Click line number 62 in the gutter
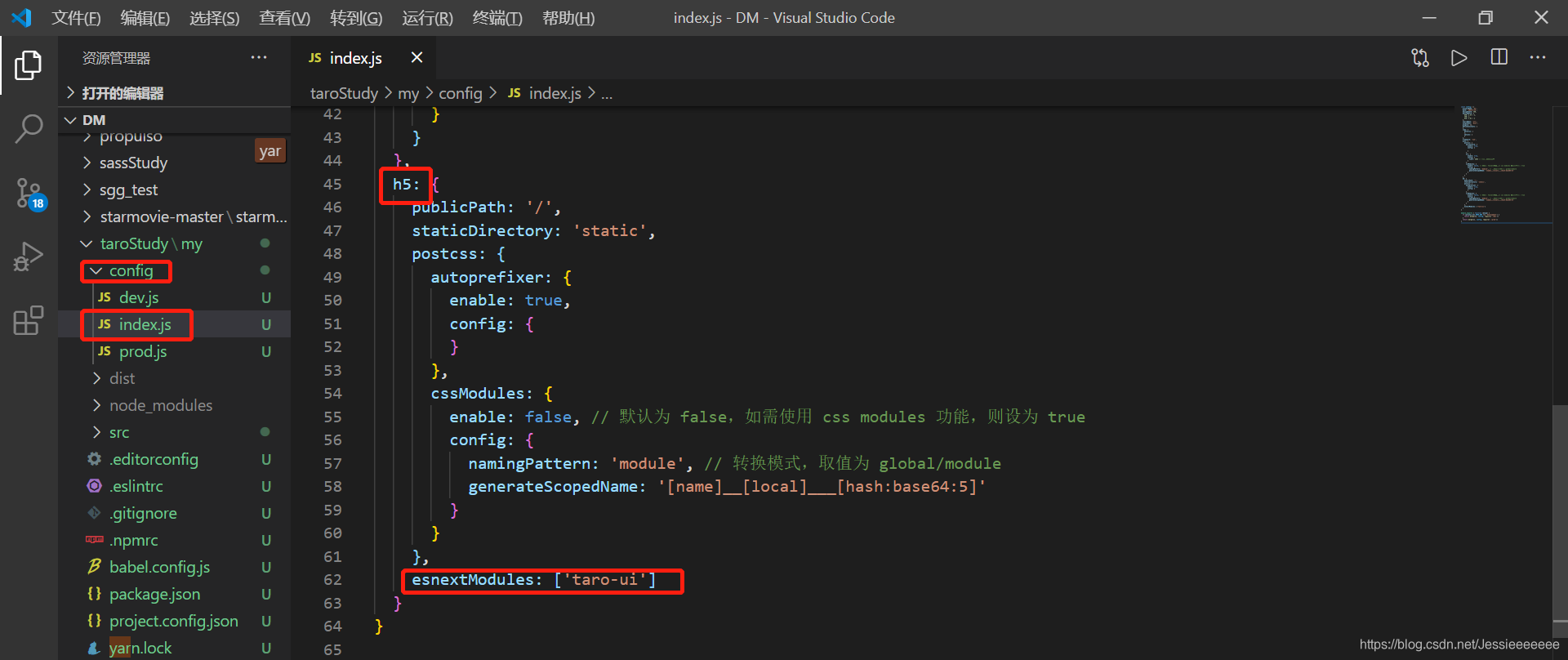 (x=332, y=580)
